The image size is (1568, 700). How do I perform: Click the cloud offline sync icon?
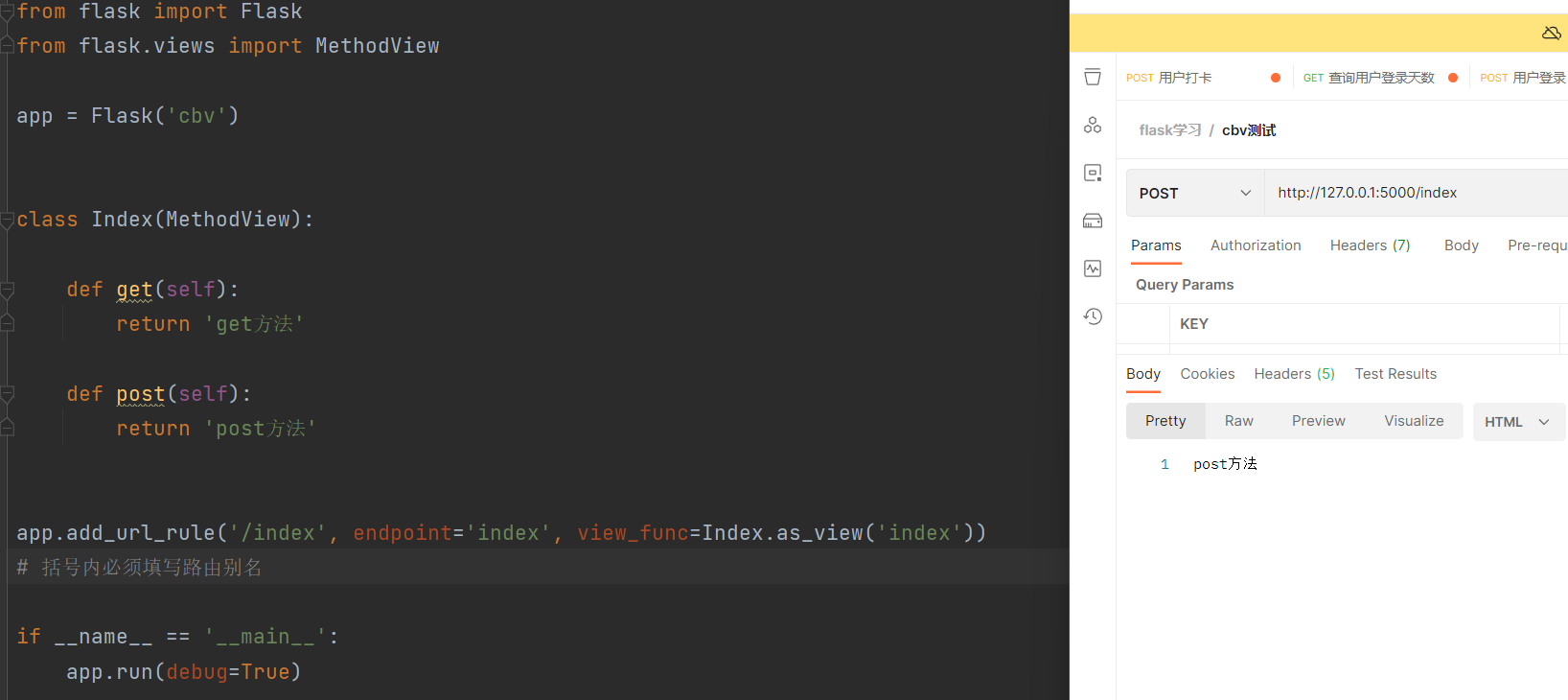click(1552, 33)
